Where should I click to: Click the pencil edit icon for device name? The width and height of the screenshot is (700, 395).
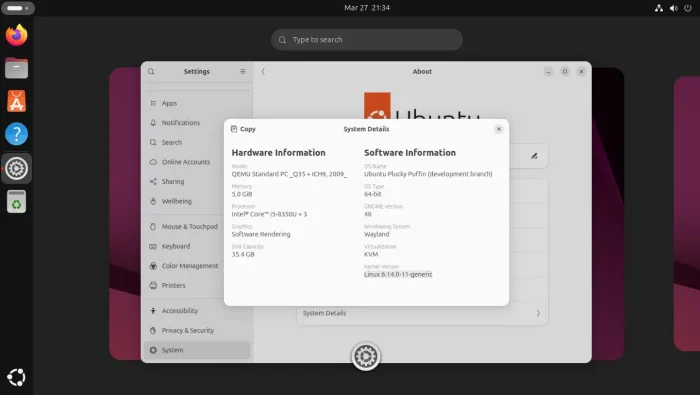pyautogui.click(x=534, y=156)
